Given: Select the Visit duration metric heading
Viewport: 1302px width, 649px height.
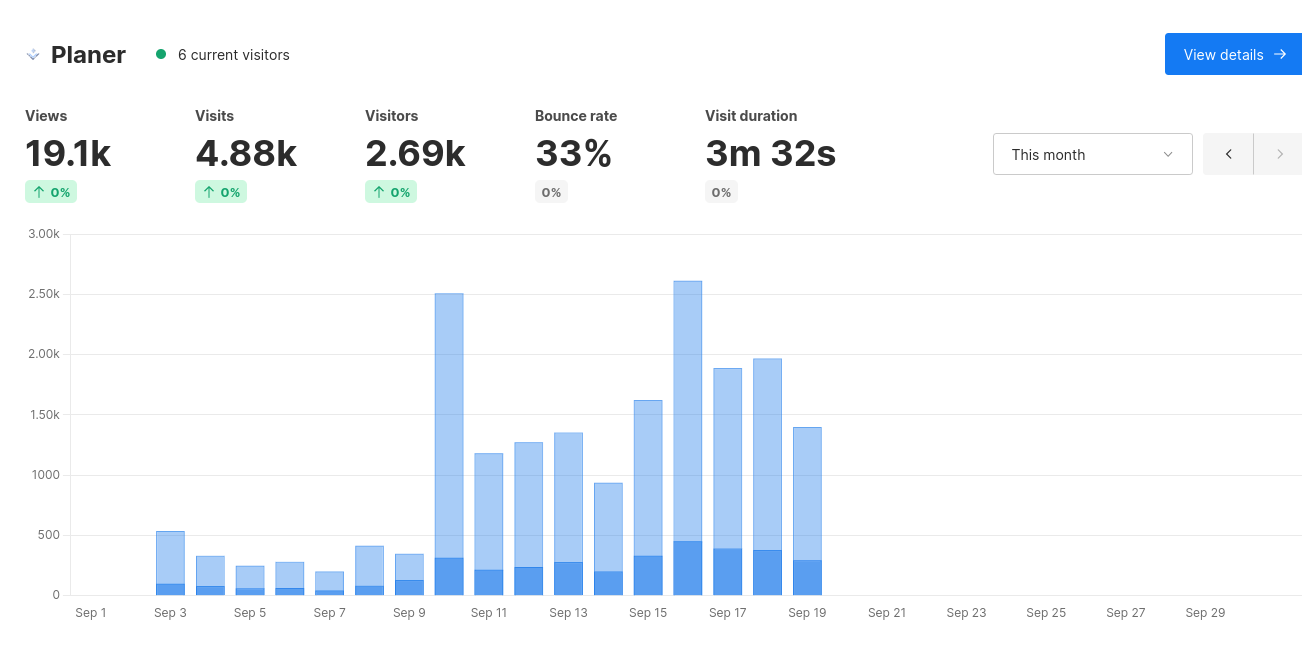Looking at the screenshot, I should 751,116.
